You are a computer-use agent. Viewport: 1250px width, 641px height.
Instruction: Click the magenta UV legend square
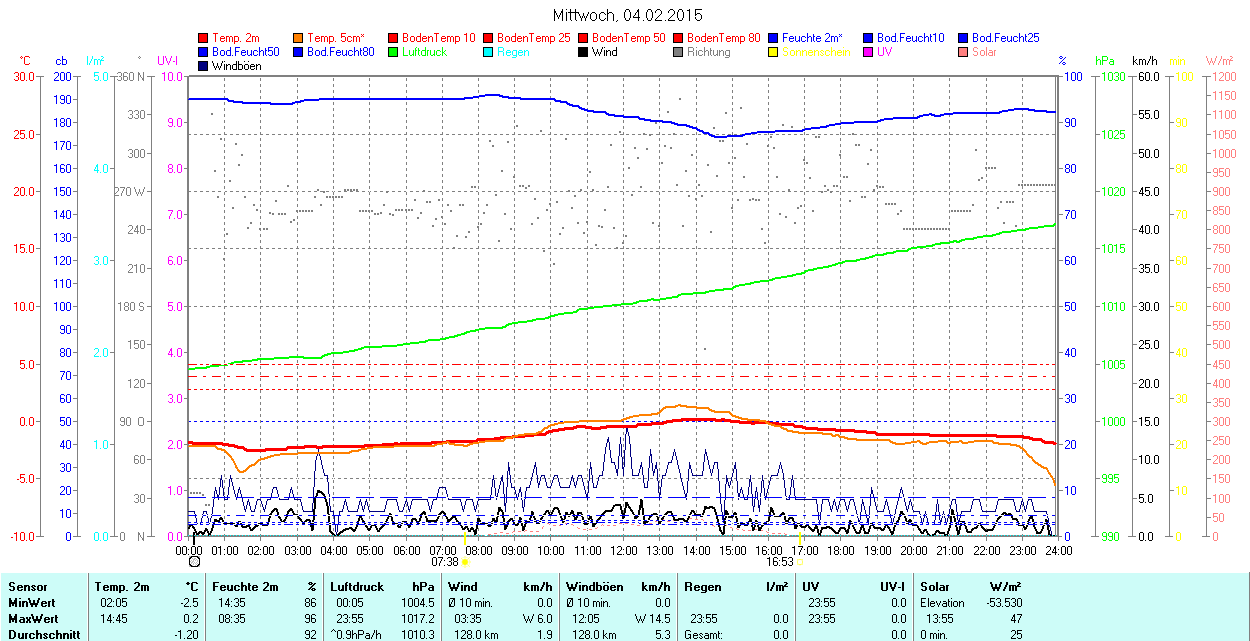tap(869, 52)
